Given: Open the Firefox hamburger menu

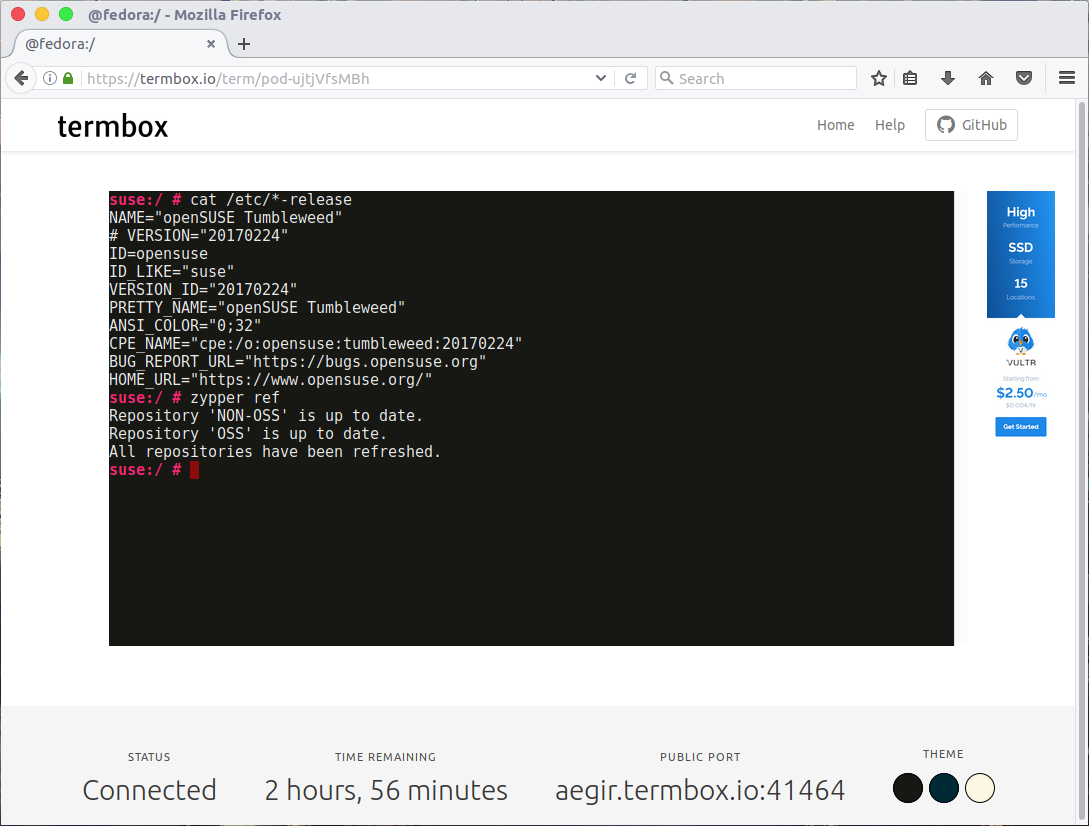Looking at the screenshot, I should pyautogui.click(x=1067, y=78).
